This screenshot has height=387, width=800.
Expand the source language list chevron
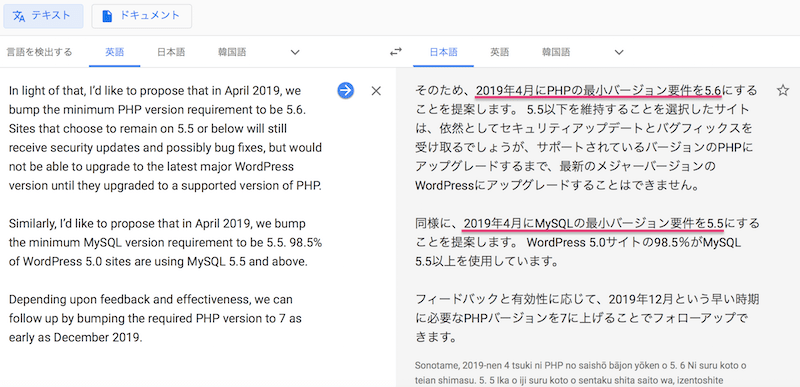click(x=295, y=52)
